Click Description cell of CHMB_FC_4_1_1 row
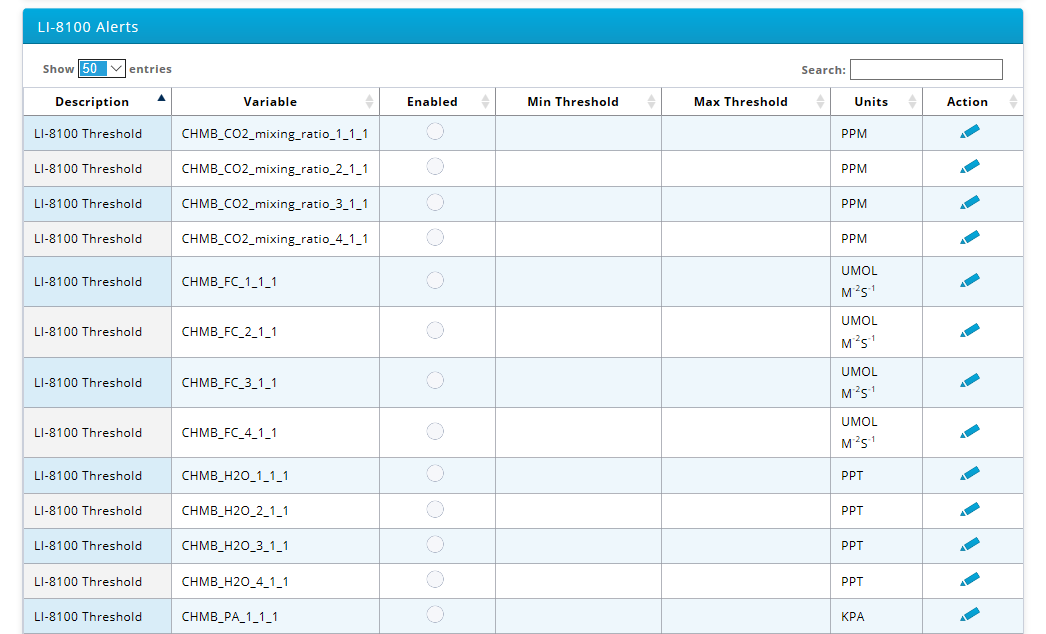Image resolution: width=1046 pixels, height=634 pixels. pyautogui.click(x=97, y=432)
